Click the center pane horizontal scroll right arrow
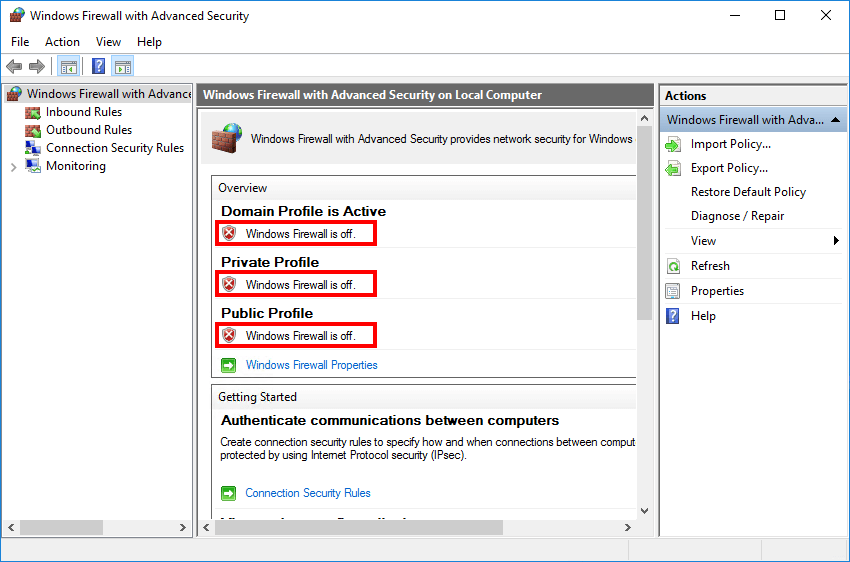850x562 pixels. tap(627, 527)
